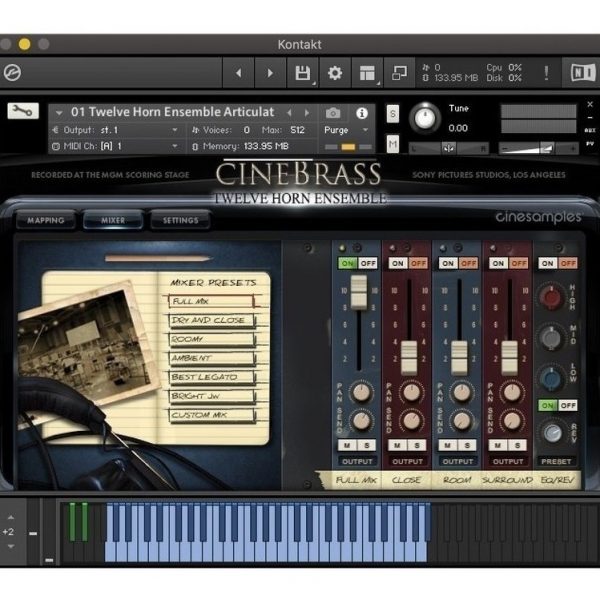This screenshot has width=600, height=600.
Task: Close the instrument with the X icon
Action: [x=590, y=104]
